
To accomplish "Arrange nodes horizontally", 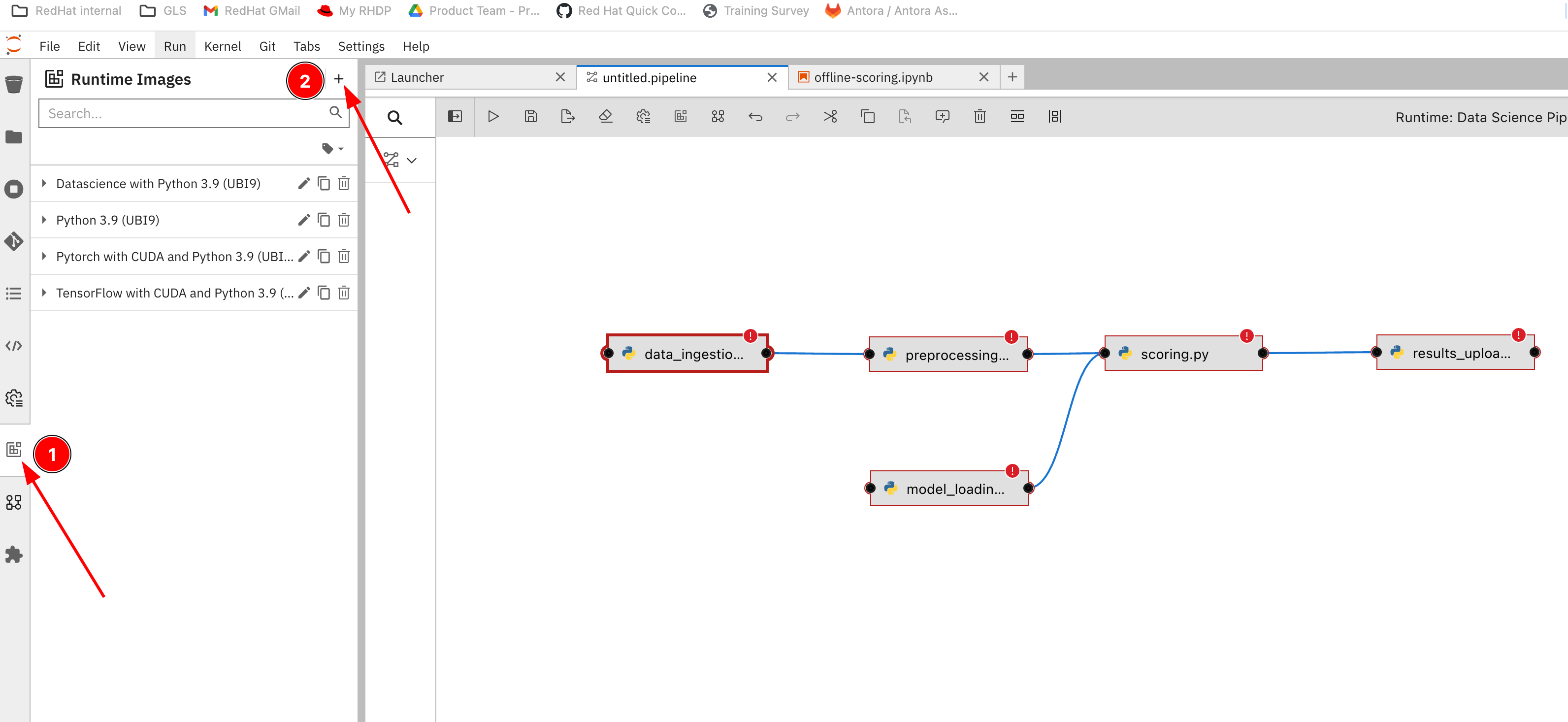I will [1017, 116].
